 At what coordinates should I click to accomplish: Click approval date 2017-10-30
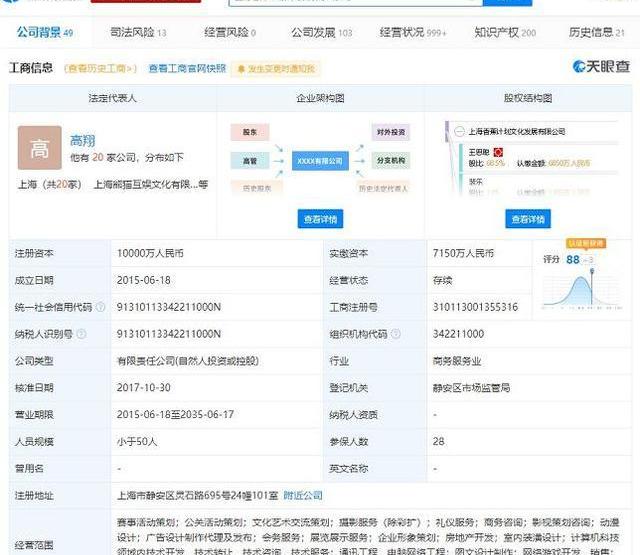coord(144,388)
